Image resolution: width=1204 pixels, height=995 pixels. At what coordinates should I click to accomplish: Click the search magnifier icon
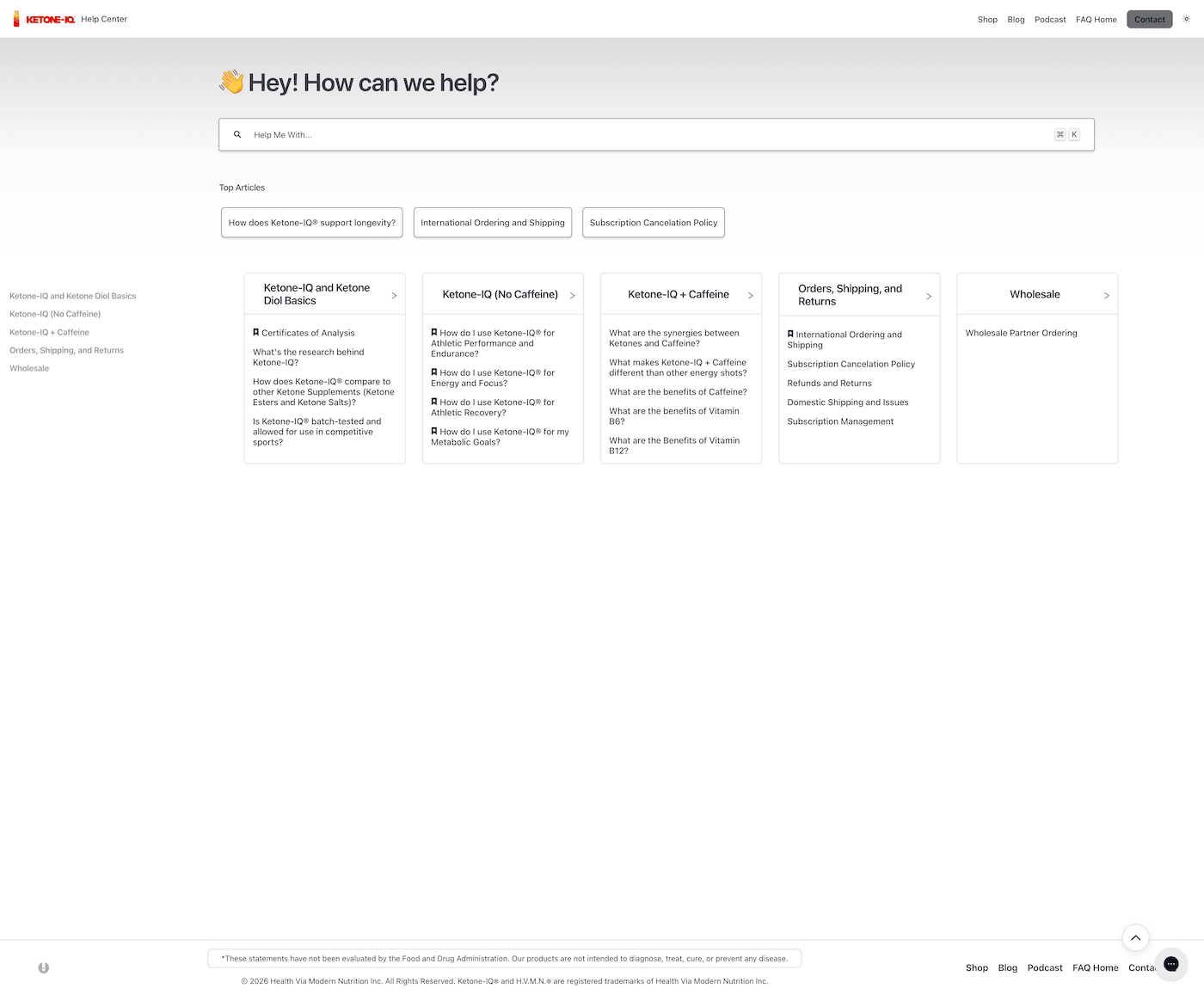click(237, 134)
